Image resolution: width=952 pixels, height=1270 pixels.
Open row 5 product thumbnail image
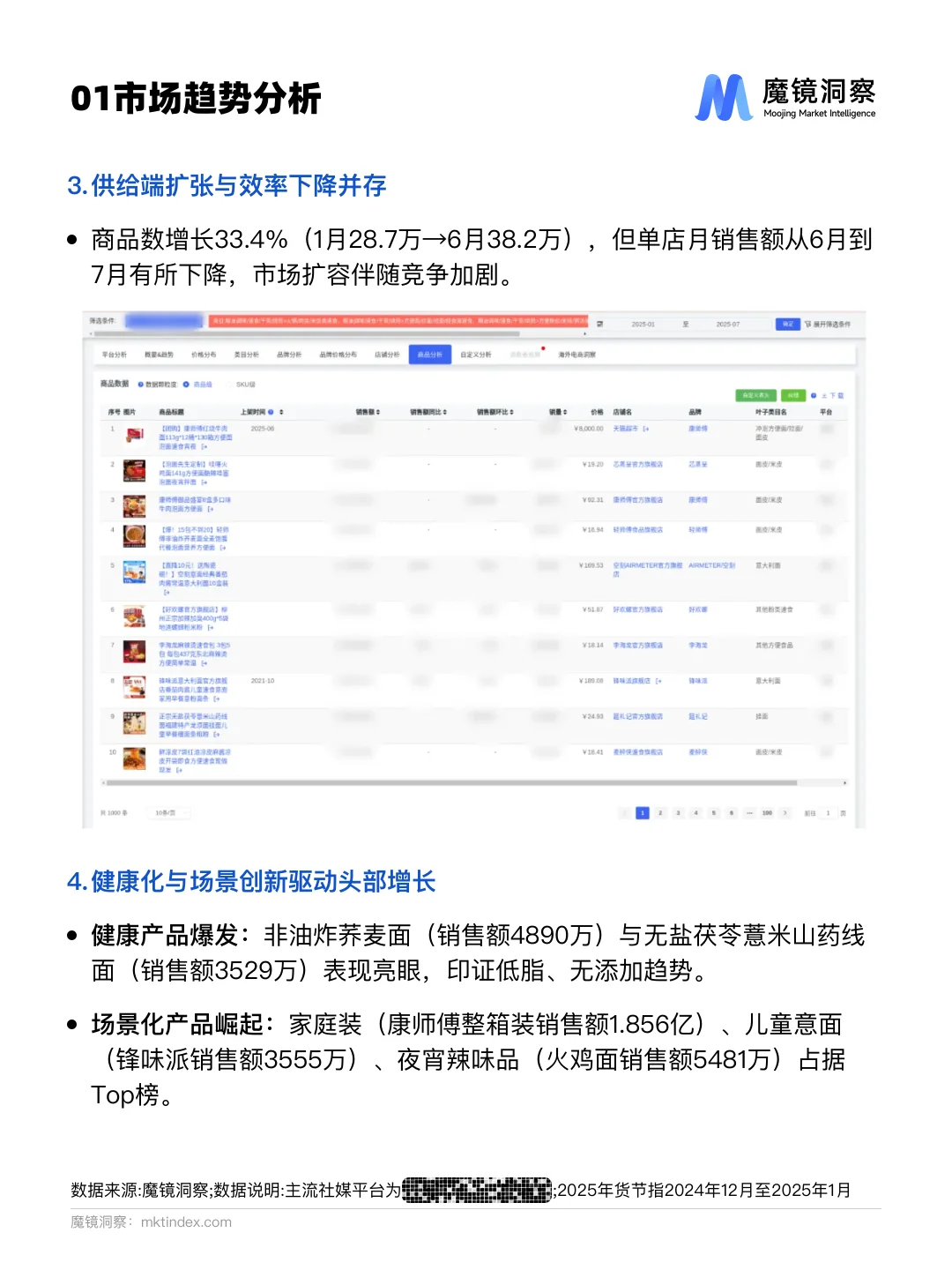(x=134, y=571)
